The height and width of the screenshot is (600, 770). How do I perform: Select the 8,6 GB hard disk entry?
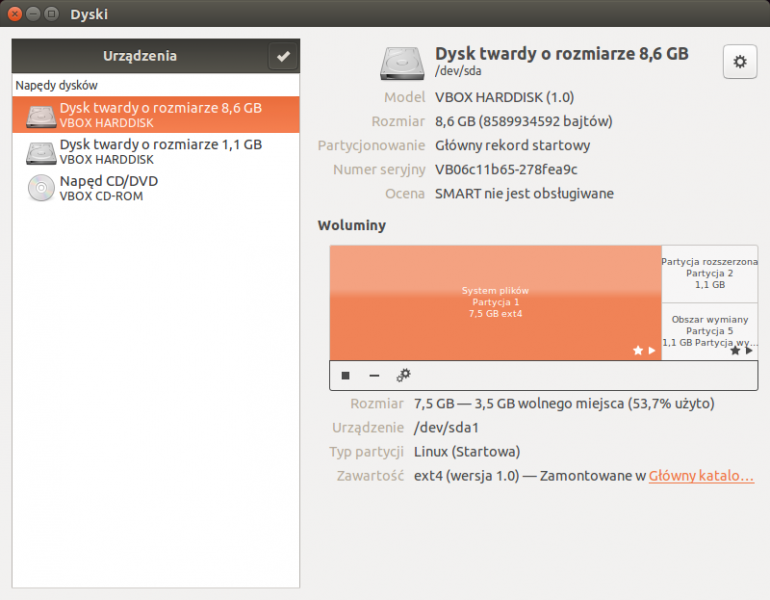(160, 114)
